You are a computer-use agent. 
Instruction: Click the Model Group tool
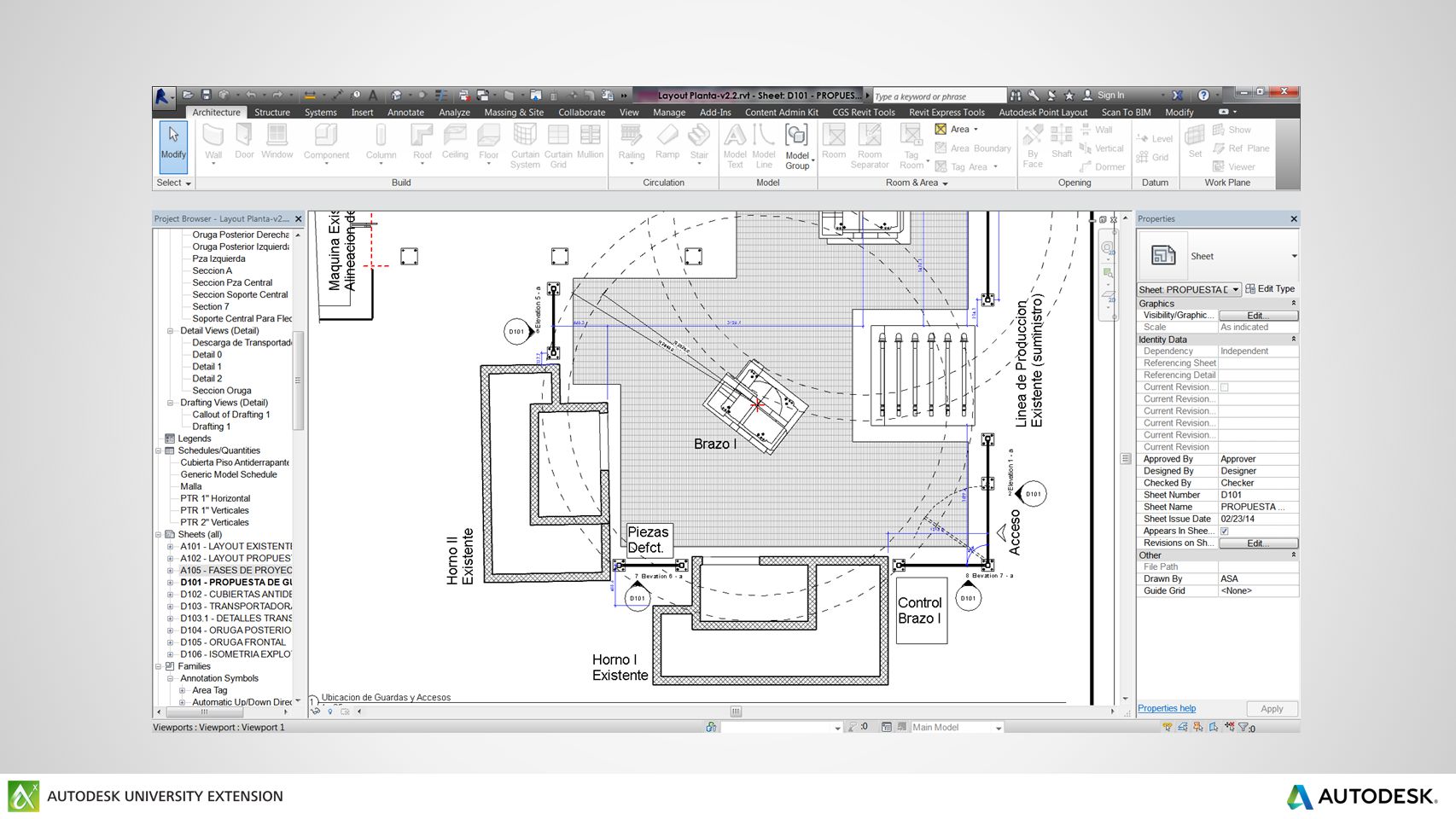point(797,146)
